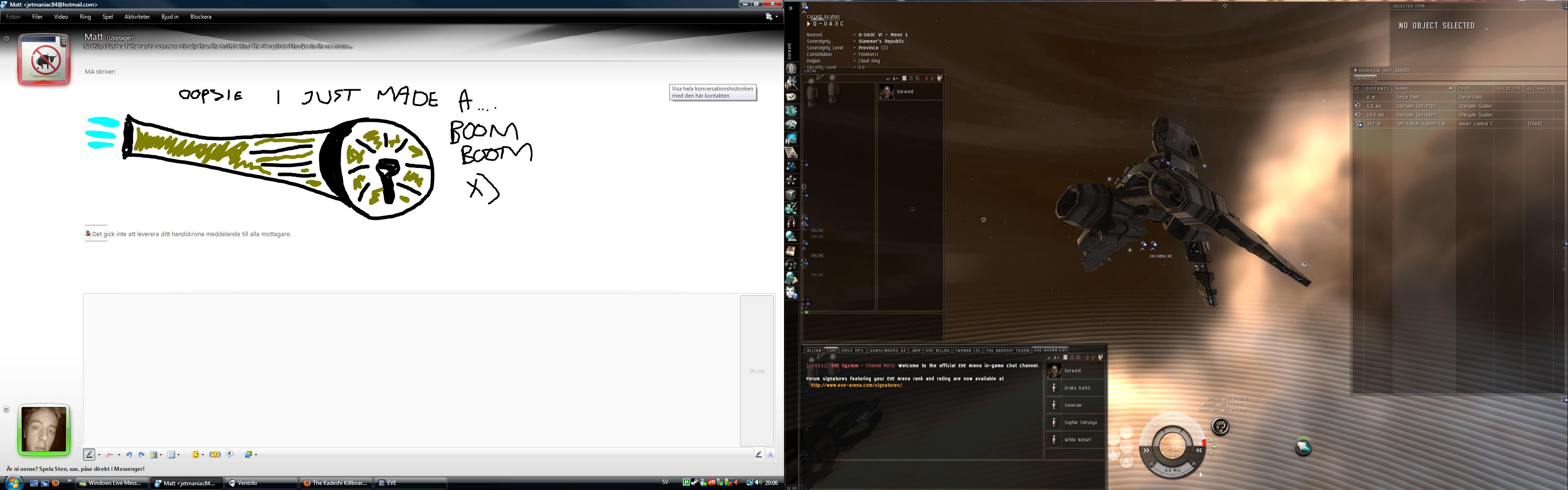Click the volume icon in system tray
Viewport: 1568px width, 490px height.
pyautogui.click(x=758, y=483)
